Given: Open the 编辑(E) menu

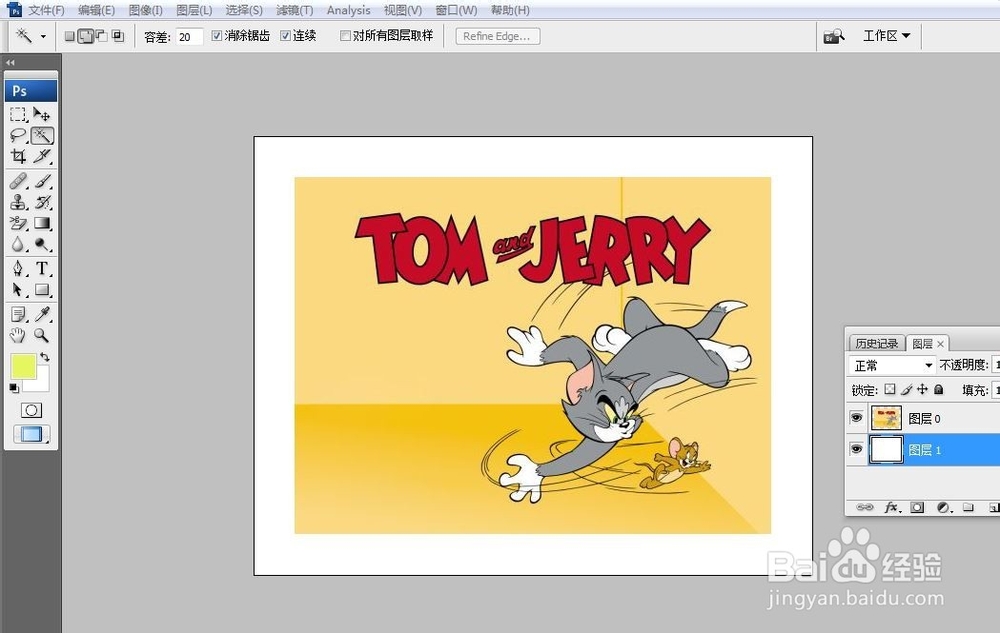Looking at the screenshot, I should pyautogui.click(x=96, y=10).
